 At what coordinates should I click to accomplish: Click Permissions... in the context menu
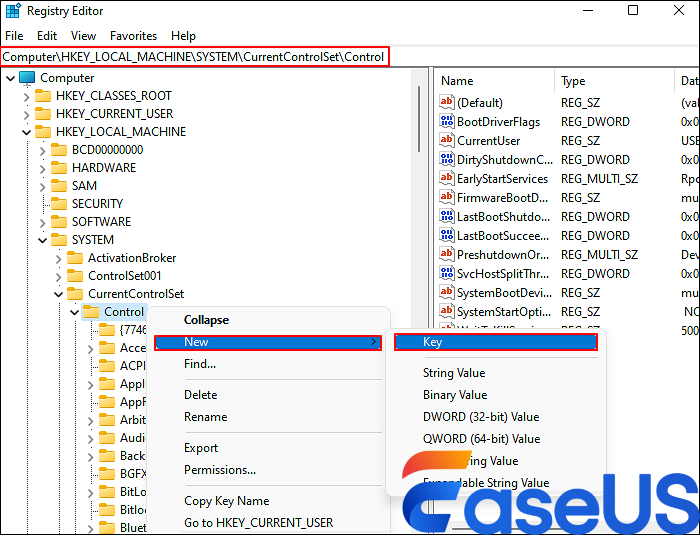219,470
